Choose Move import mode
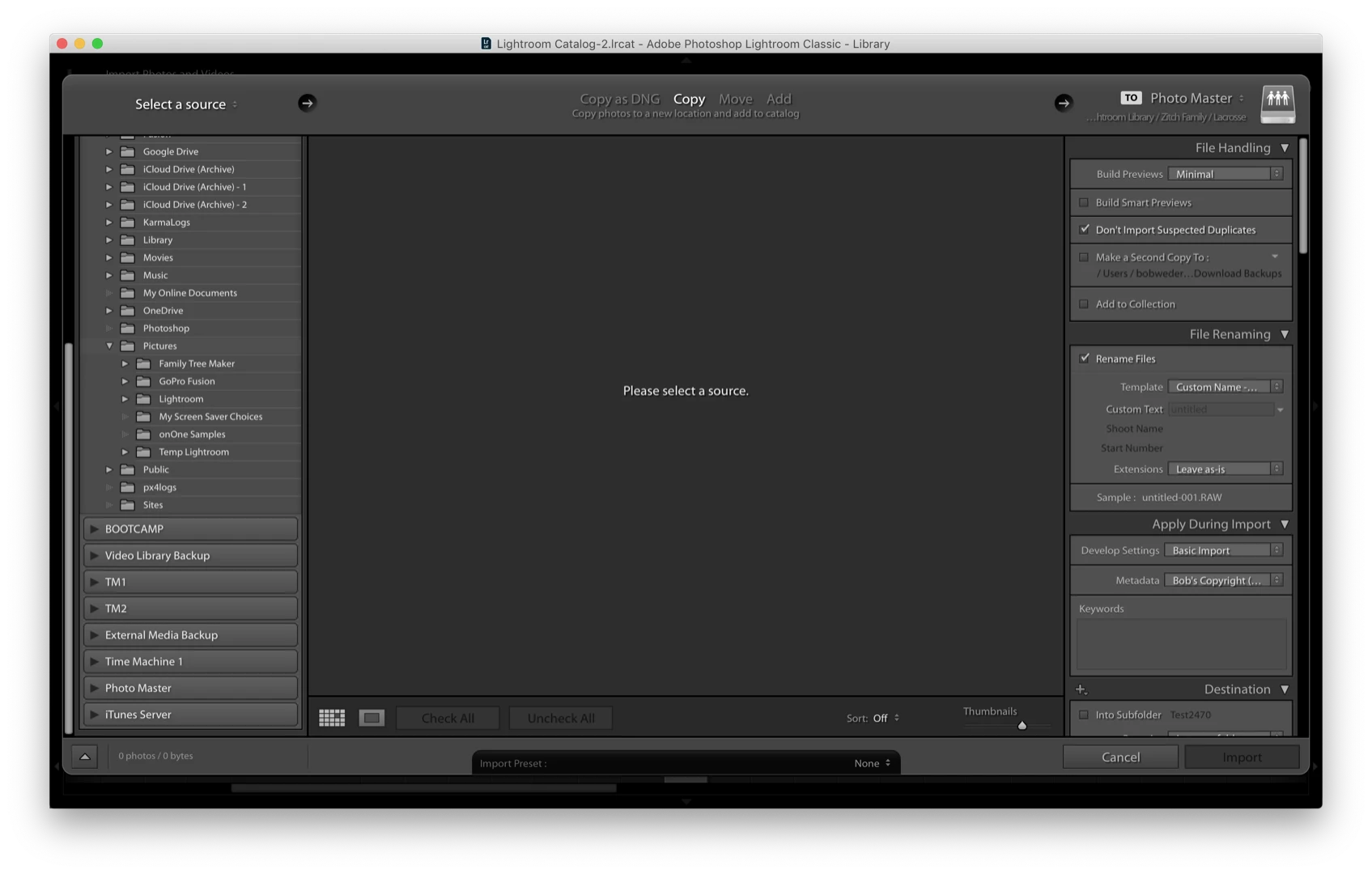Image resolution: width=1372 pixels, height=874 pixels. (x=736, y=99)
